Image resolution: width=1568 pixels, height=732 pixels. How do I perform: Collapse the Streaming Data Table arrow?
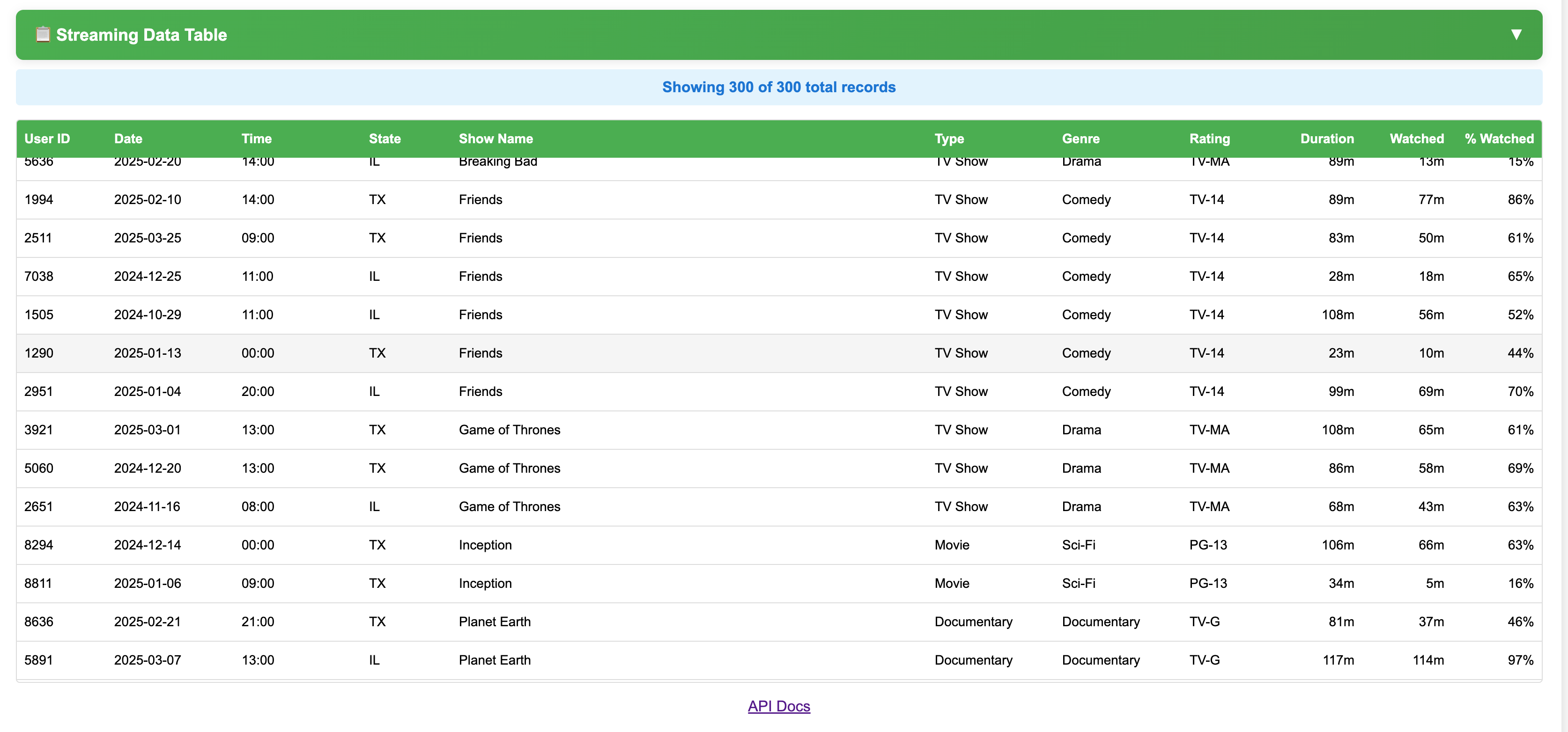coord(1516,35)
